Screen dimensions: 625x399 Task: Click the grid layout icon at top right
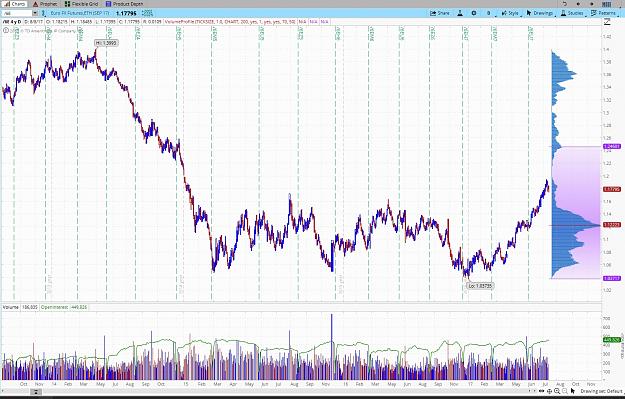pyautogui.click(x=606, y=4)
